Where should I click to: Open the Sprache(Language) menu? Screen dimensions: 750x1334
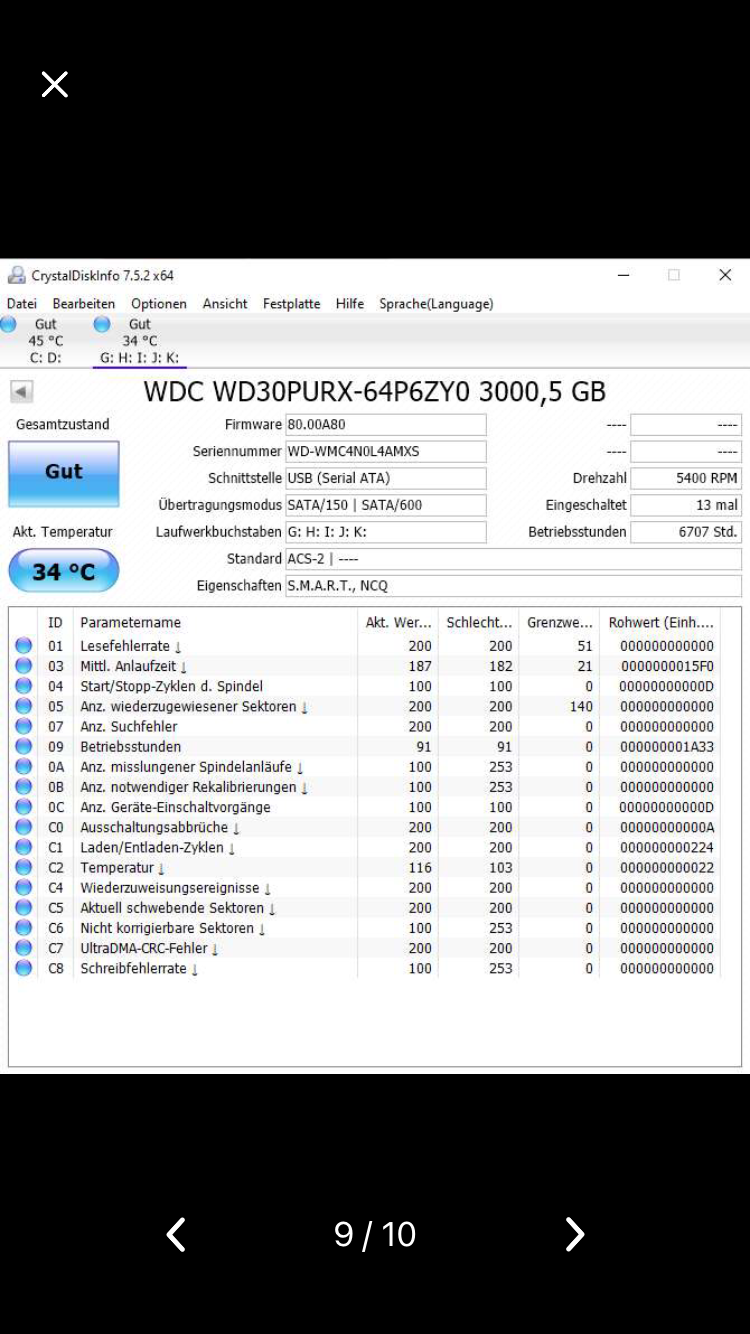click(x=436, y=304)
